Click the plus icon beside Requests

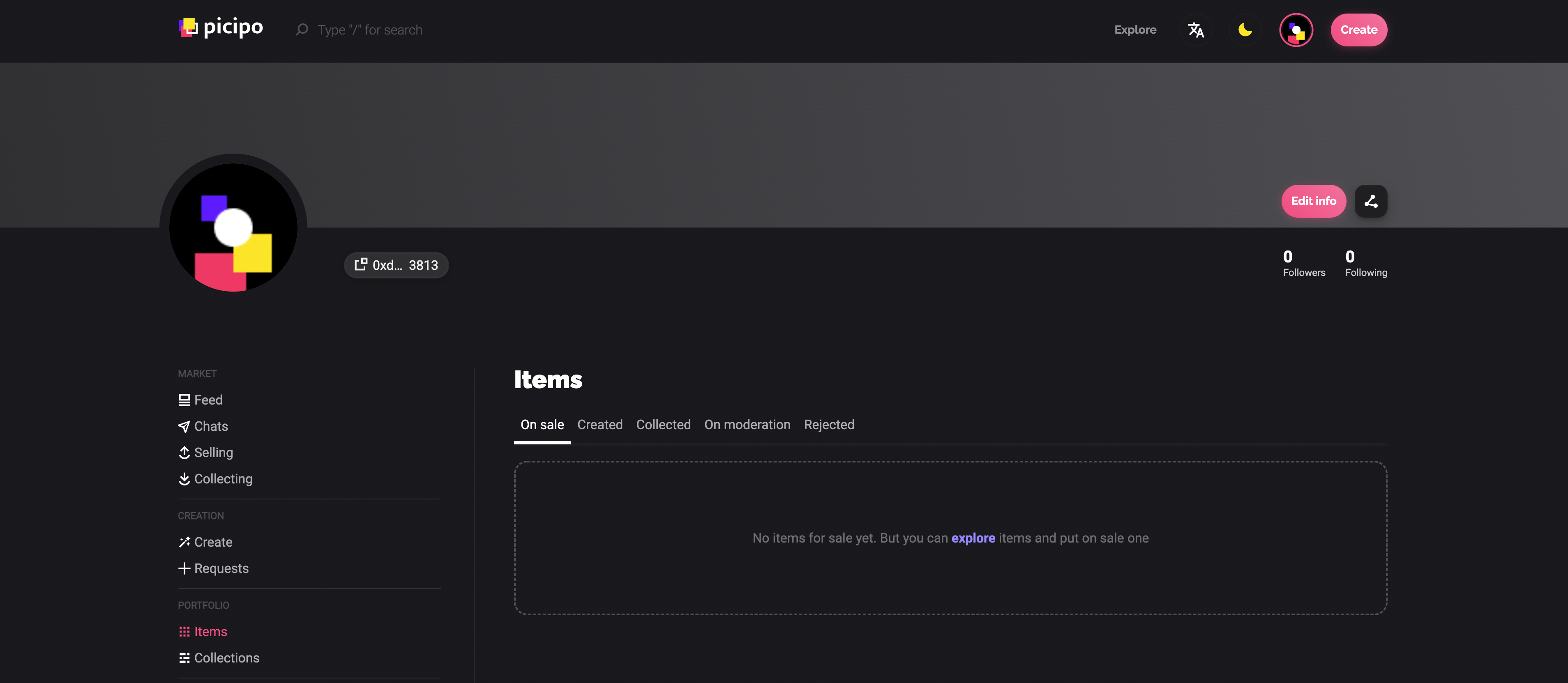184,568
